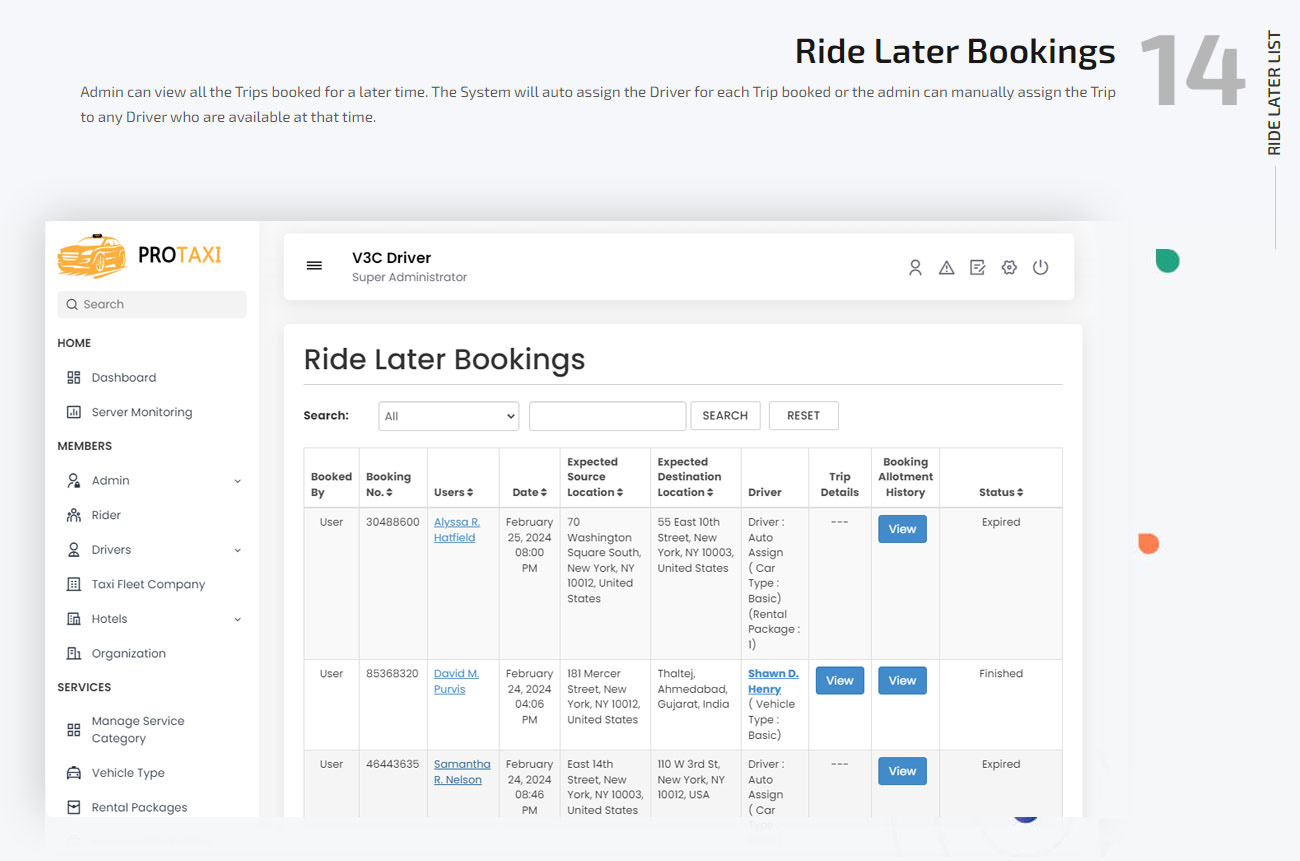Screen dimensions: 1300x861
Task: Click the profile icon in the header
Action: tap(915, 267)
